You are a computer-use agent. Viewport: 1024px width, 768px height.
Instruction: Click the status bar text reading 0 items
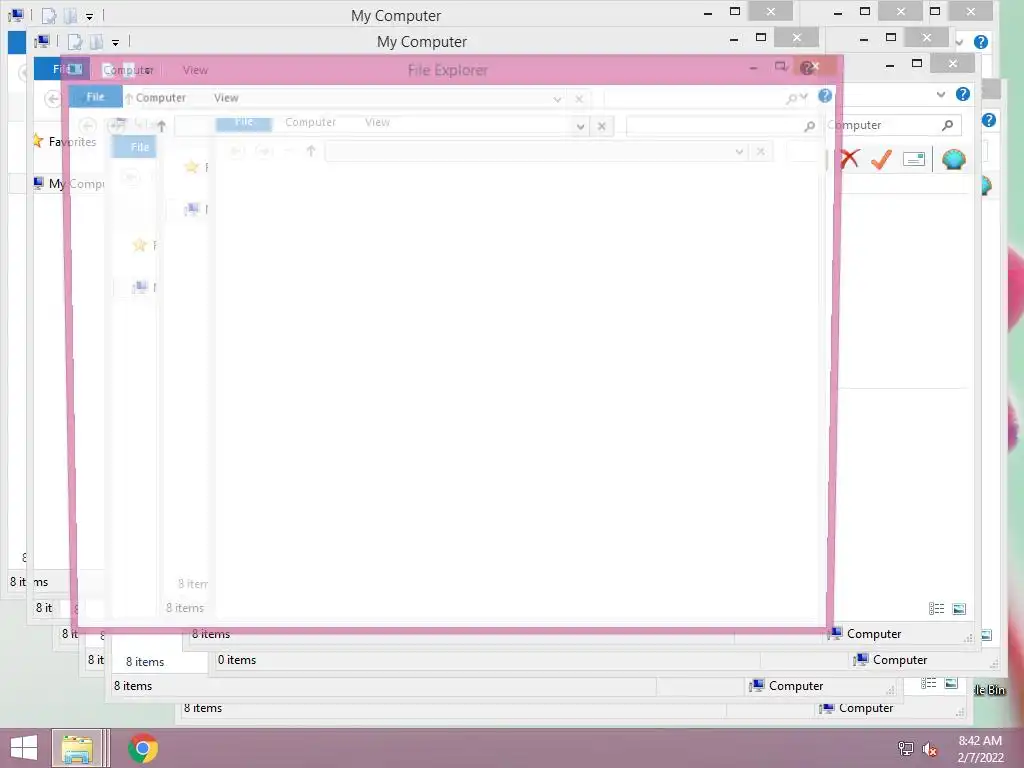coord(237,660)
